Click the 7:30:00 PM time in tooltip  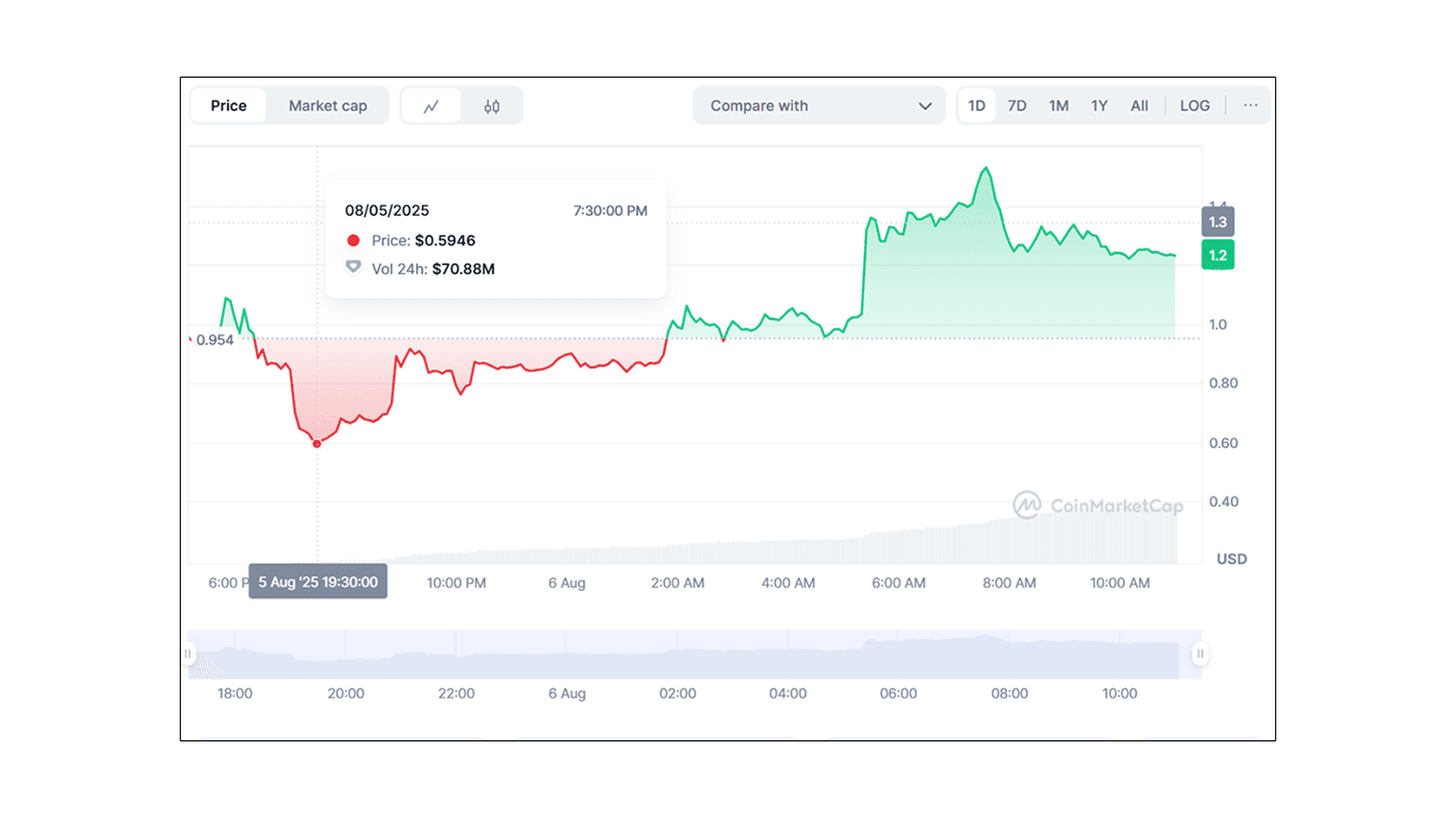(610, 211)
